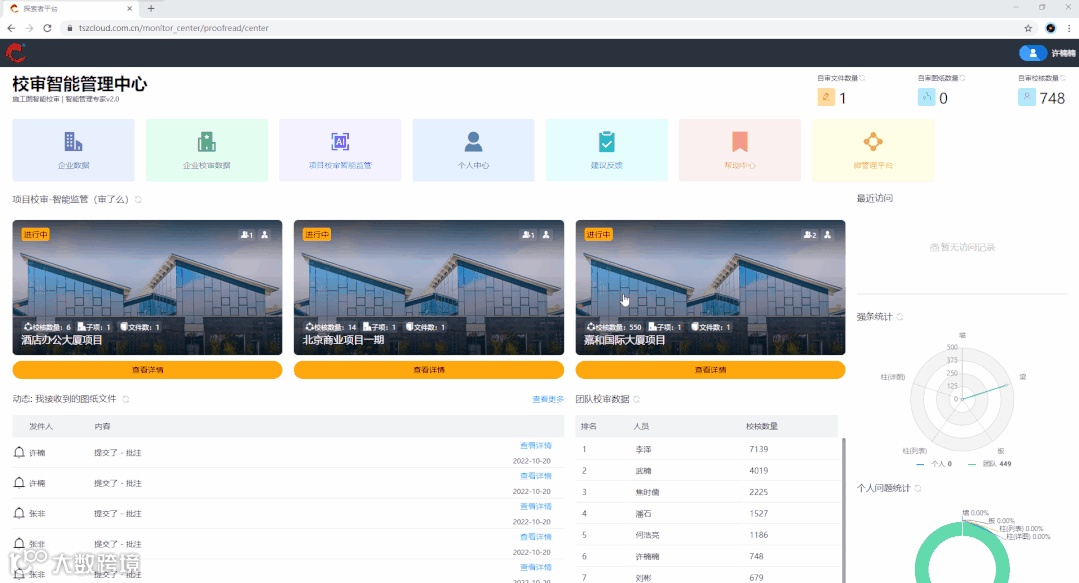Reload the page in browser
This screenshot has width=1079, height=583.
coord(47,28)
